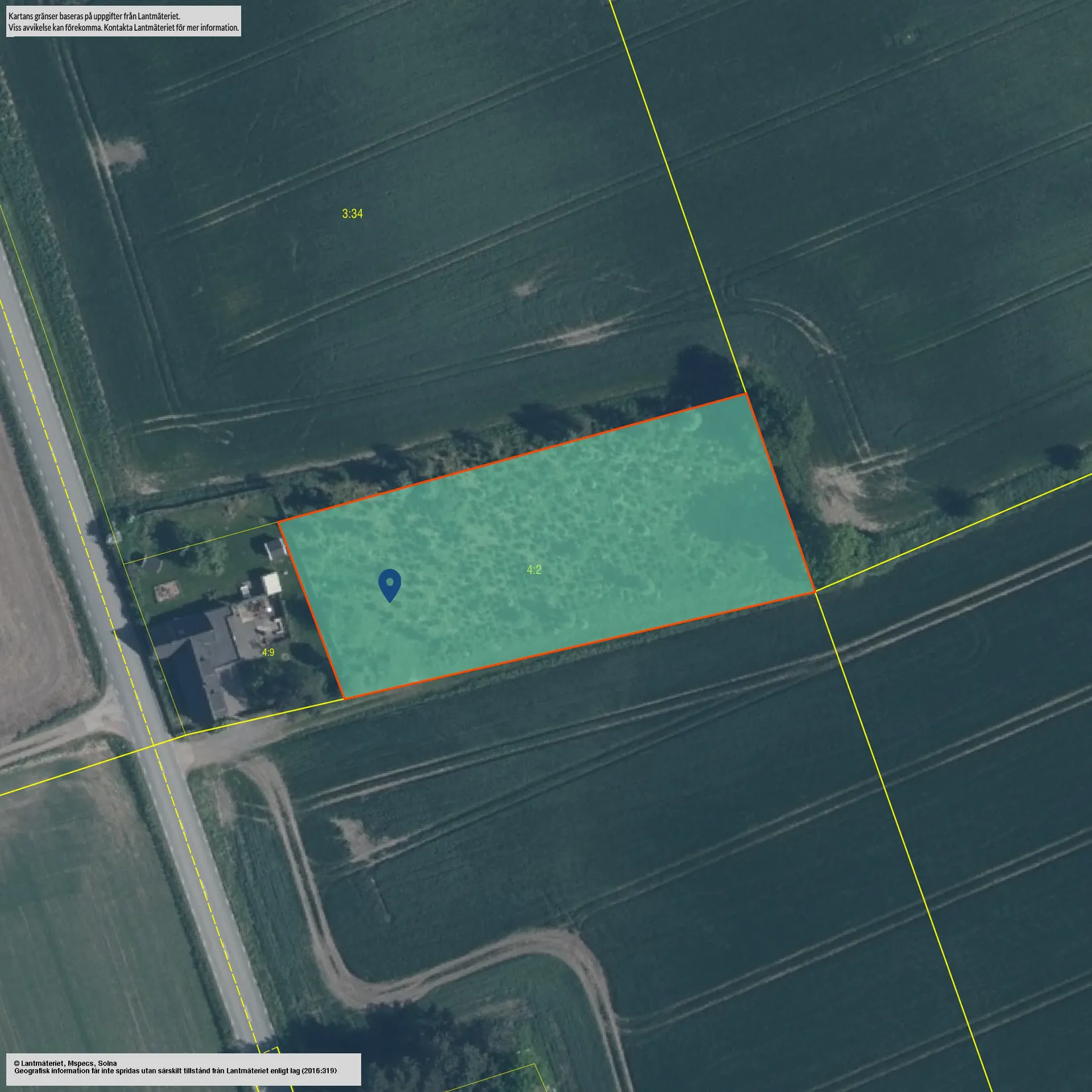Click the sandbox in the garden
The height and width of the screenshot is (1092, 1092).
tap(166, 590)
